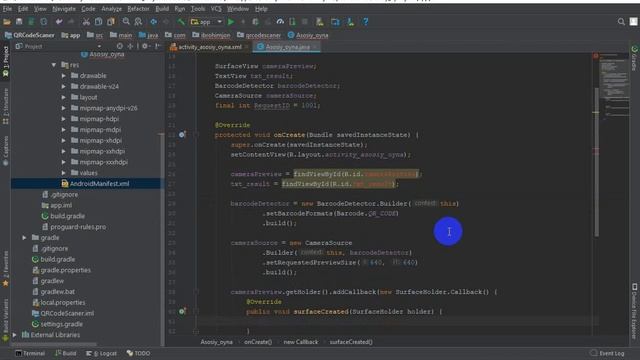Open the VCS menu
The height and width of the screenshot is (360, 640).
click(x=216, y=9)
